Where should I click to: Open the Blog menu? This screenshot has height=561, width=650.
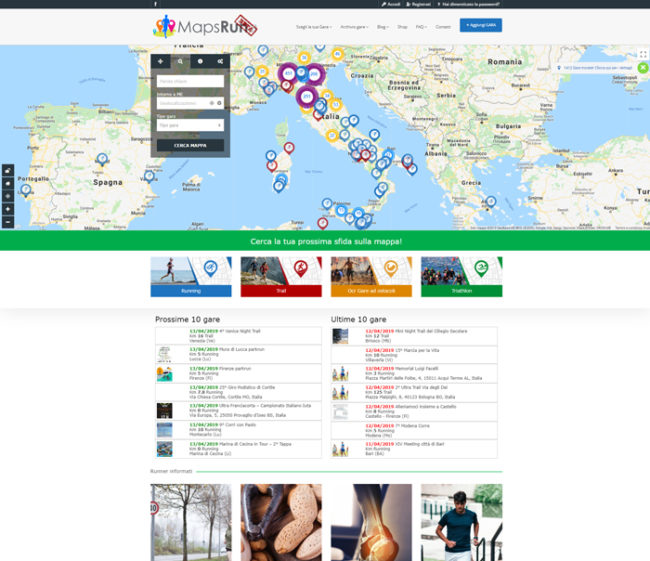pos(383,26)
